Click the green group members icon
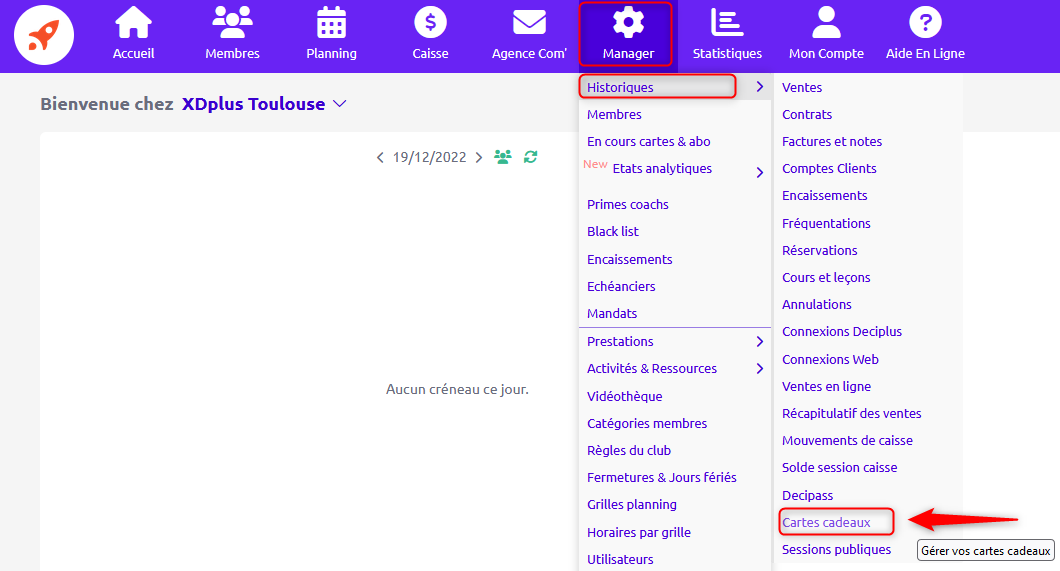This screenshot has height=571, width=1060. (502, 157)
